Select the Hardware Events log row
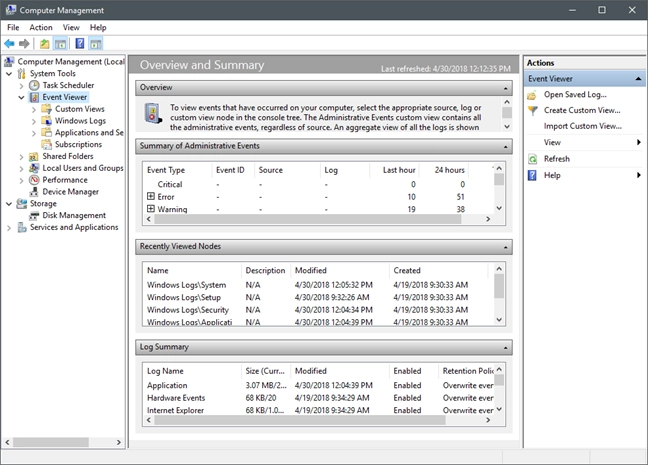Viewport: 648px width, 465px height. [x=318, y=398]
